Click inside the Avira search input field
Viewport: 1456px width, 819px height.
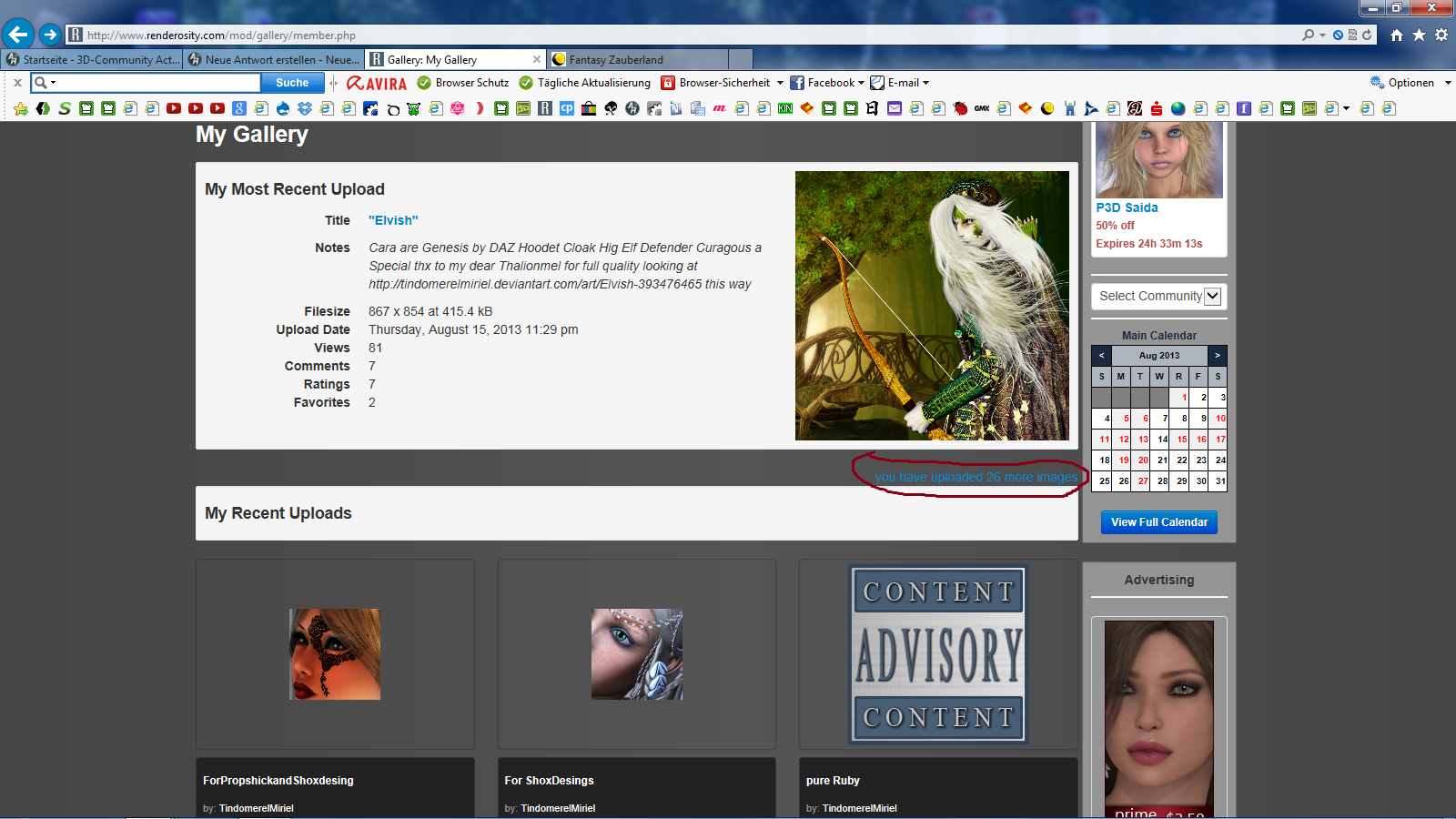coord(158,83)
